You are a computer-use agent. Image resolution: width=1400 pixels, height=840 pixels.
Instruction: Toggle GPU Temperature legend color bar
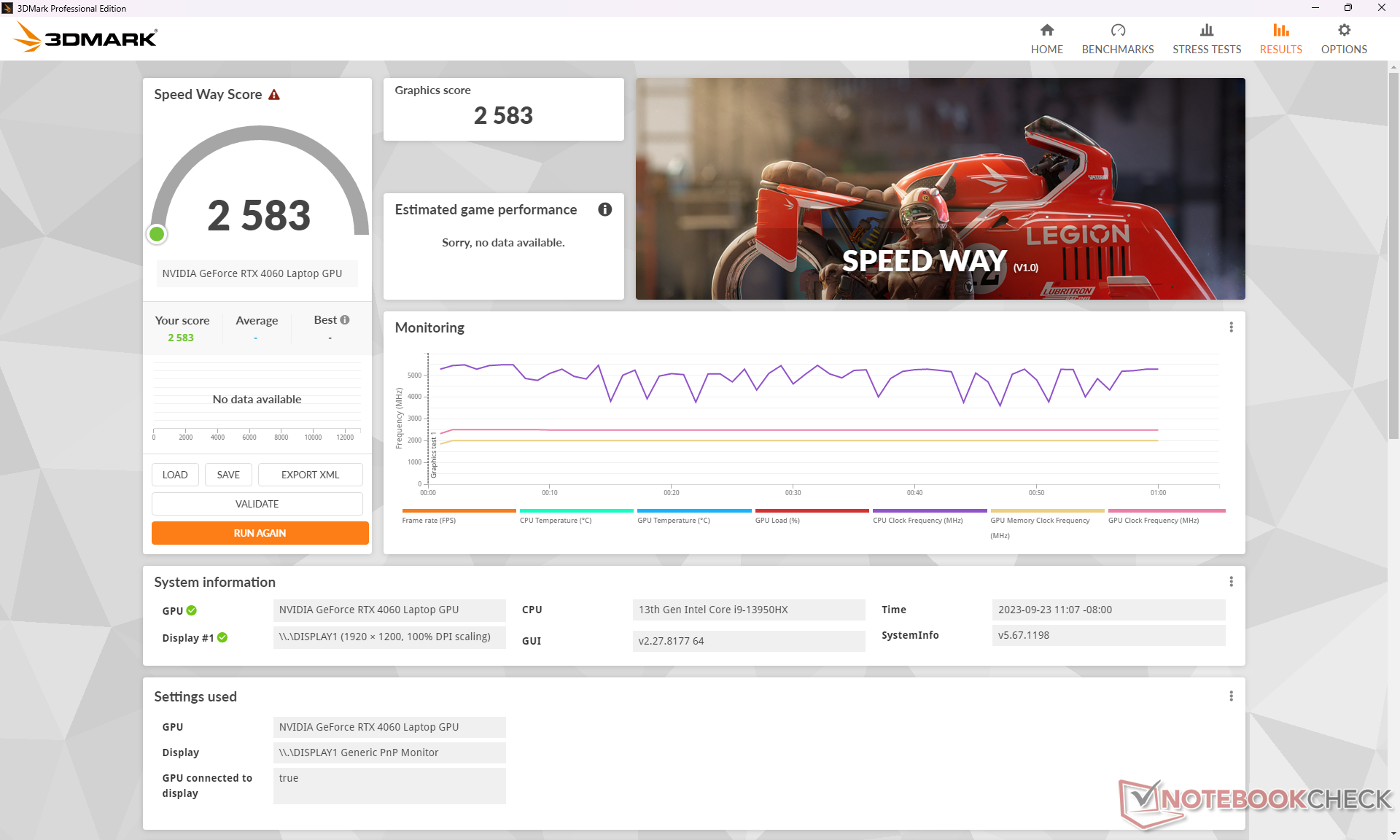click(693, 510)
